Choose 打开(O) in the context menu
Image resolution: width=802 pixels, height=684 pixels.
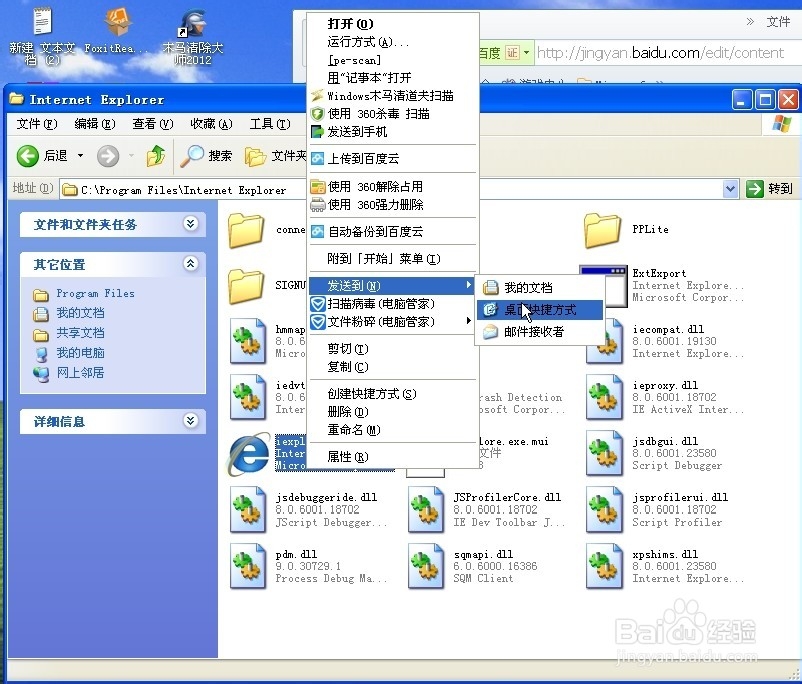tap(393, 24)
